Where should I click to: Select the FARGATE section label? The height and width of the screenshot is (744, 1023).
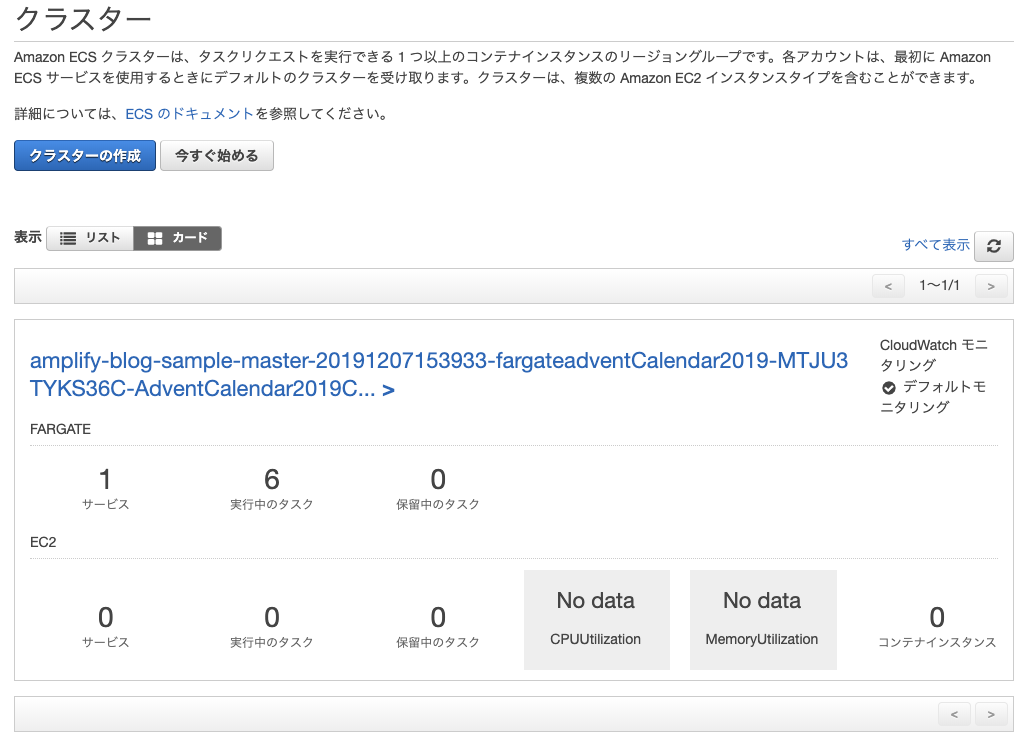tap(59, 428)
